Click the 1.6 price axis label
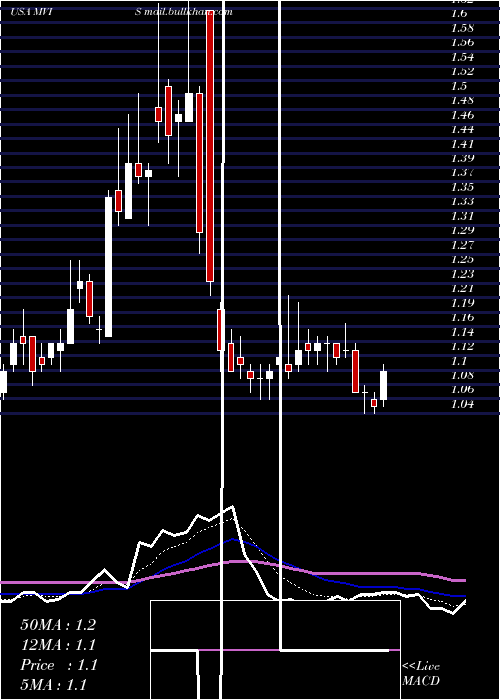The height and width of the screenshot is (700, 500). pos(459,13)
